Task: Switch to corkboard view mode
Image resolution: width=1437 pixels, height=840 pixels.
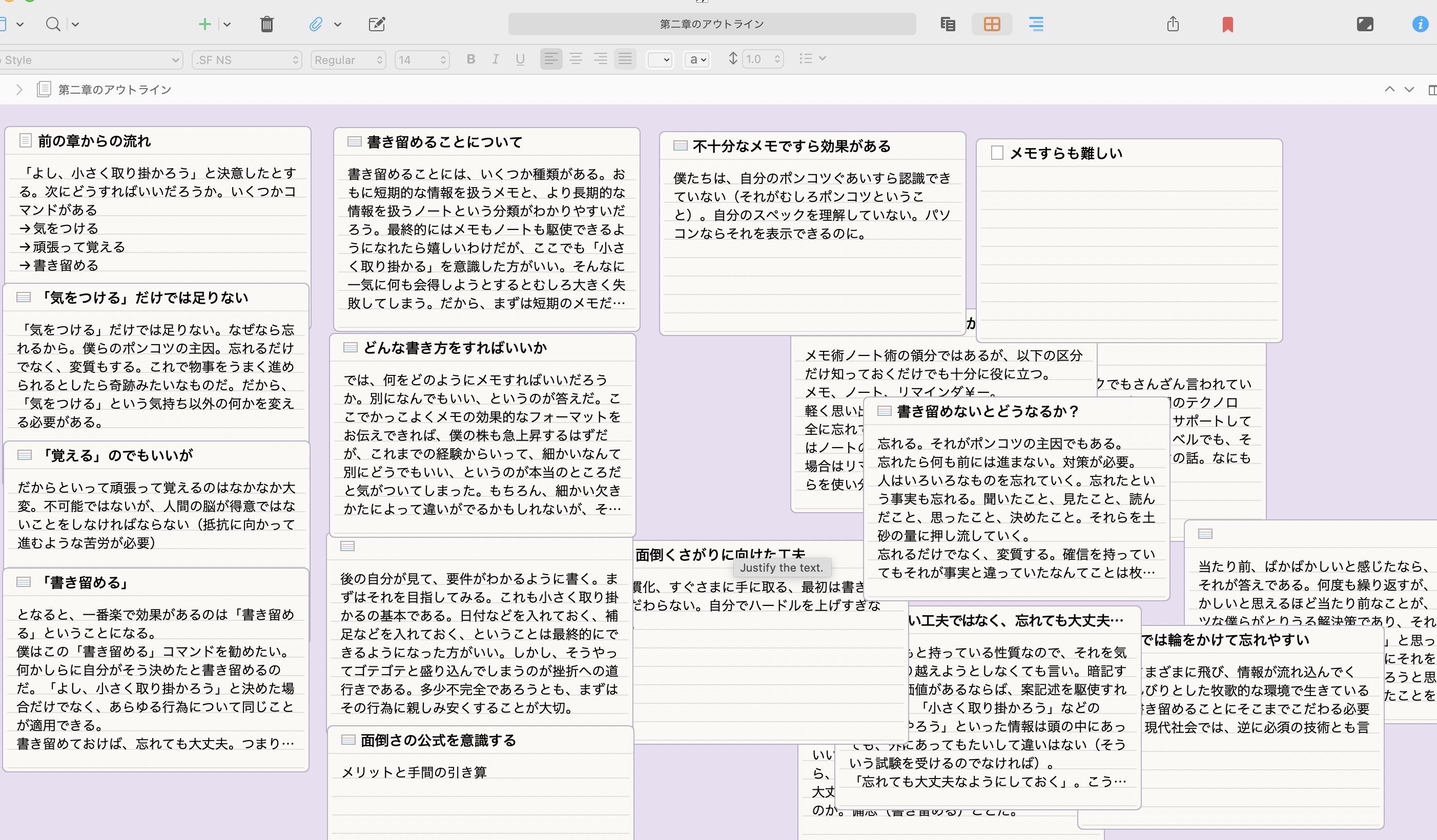Action: 991,24
